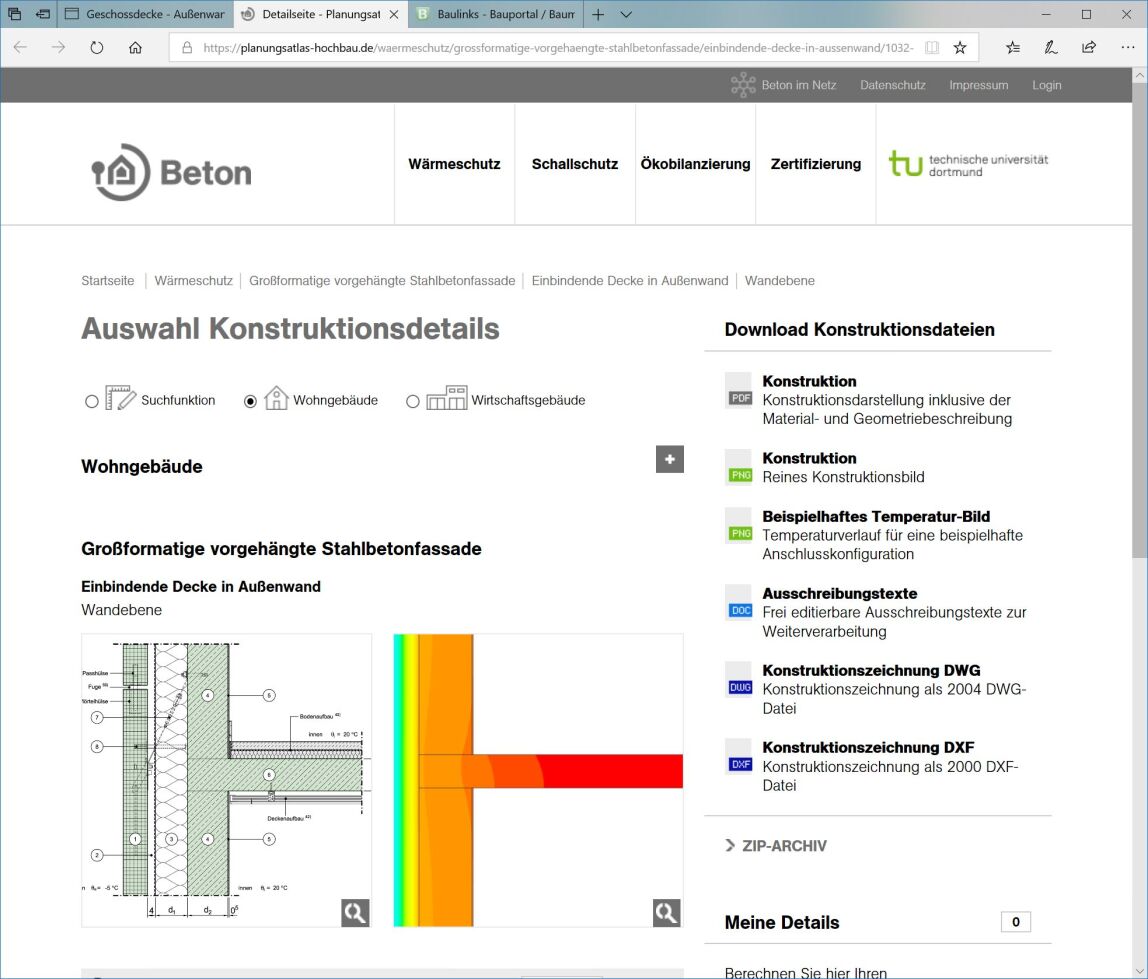The image size is (1148, 979).
Task: Toggle the Reading view icon in address bar
Action: 931,48
